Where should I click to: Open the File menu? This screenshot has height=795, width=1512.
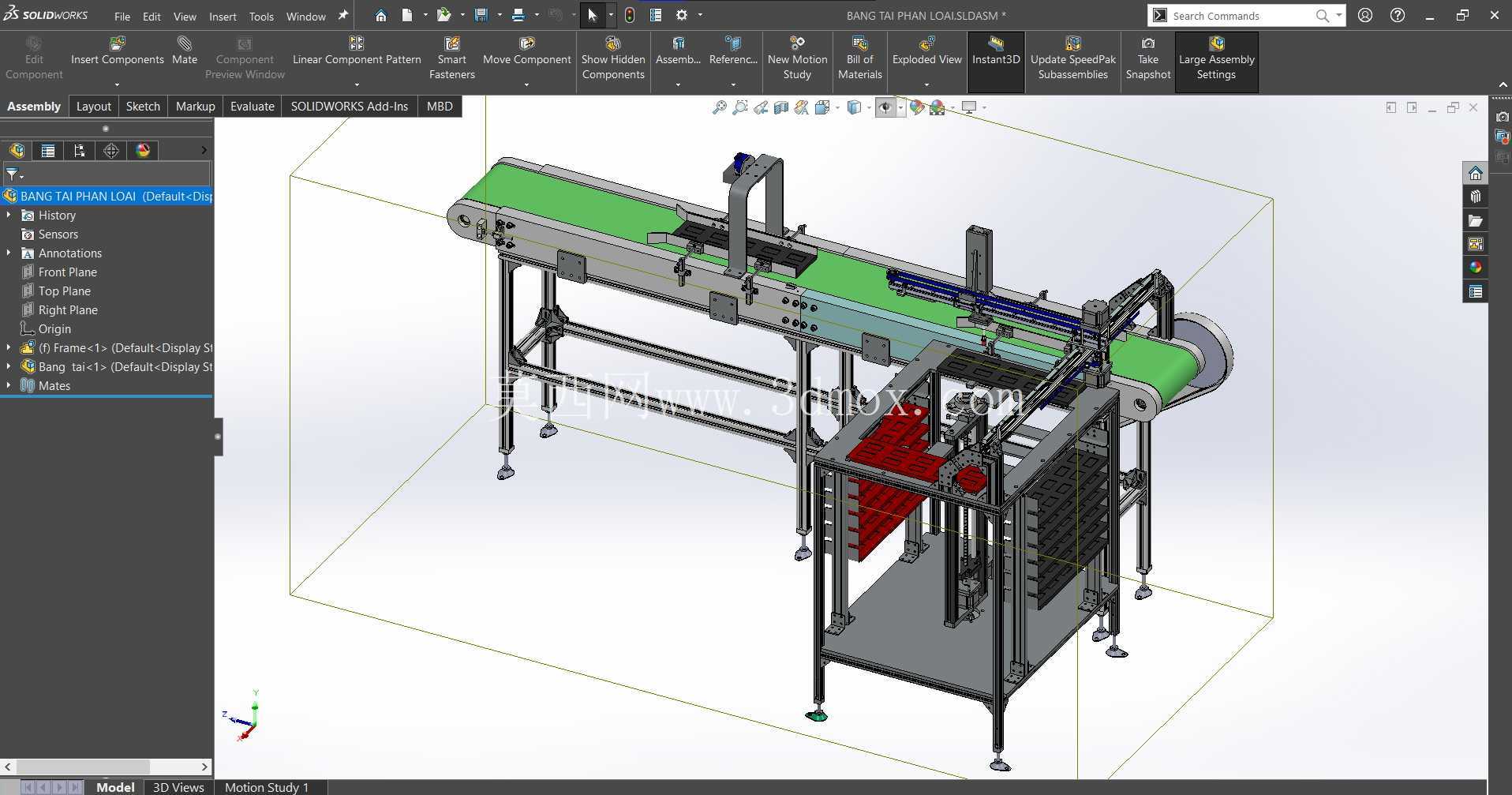click(122, 16)
